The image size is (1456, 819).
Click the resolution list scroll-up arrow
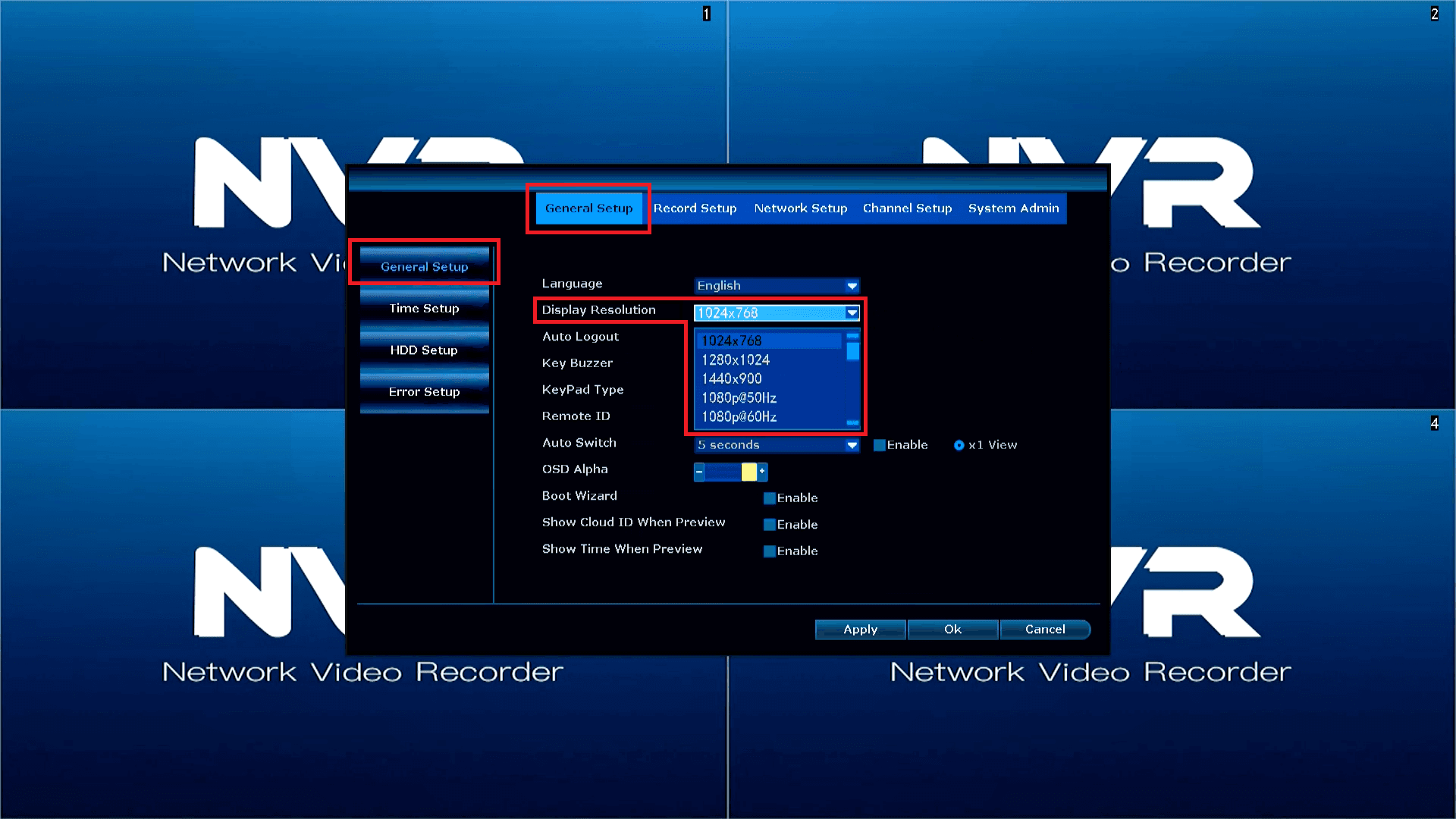(x=852, y=336)
